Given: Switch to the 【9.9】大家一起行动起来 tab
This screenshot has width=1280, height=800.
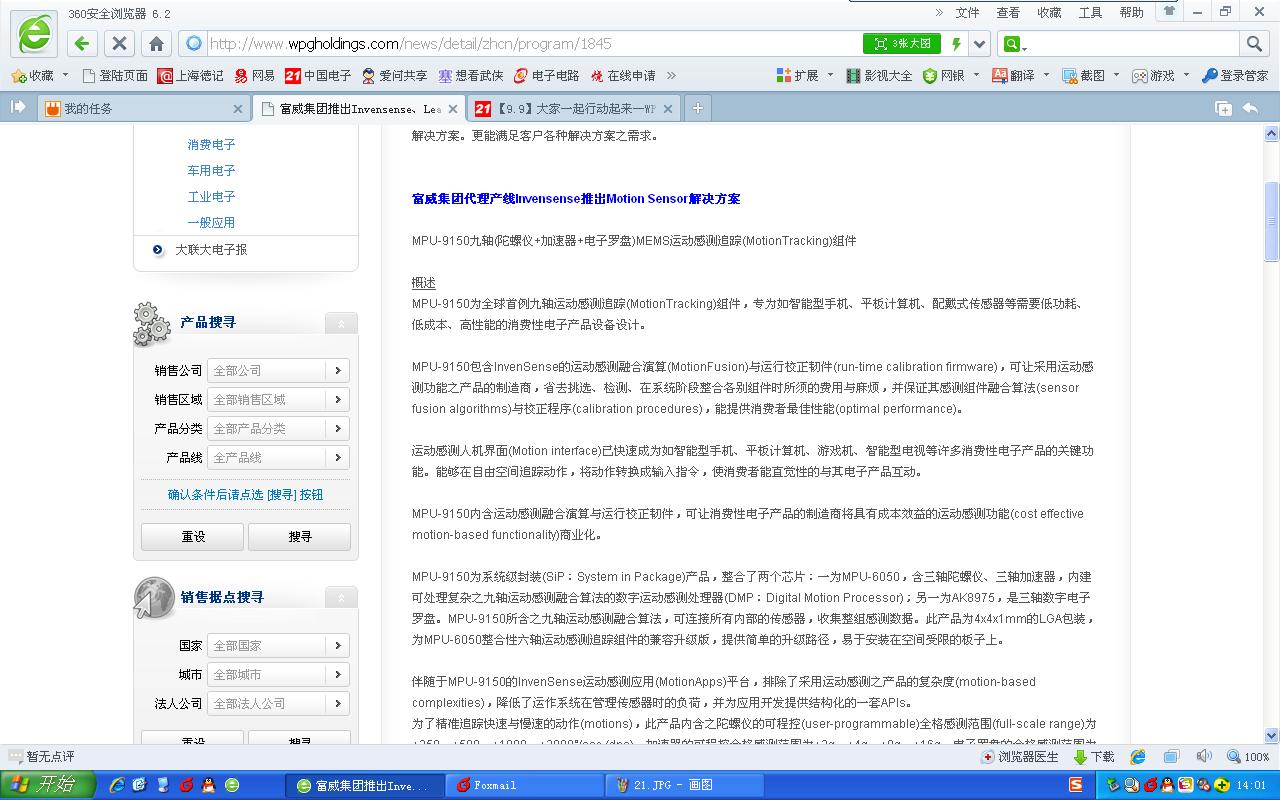Looking at the screenshot, I should point(575,108).
